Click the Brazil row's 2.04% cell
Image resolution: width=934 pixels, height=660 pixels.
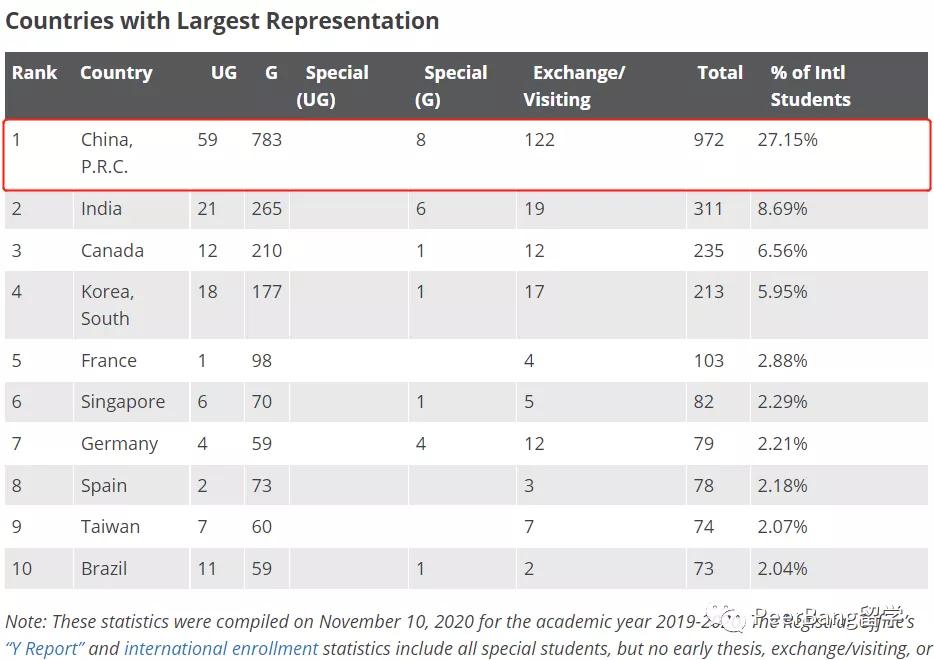coord(782,569)
